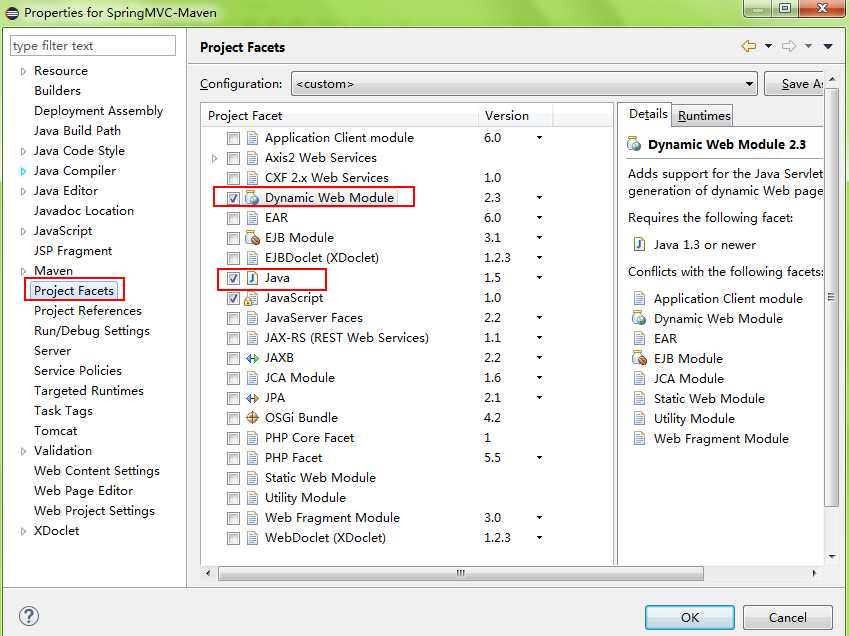The image size is (849, 636).
Task: Open Dynamic Web Module version dropdown
Action: [539, 198]
